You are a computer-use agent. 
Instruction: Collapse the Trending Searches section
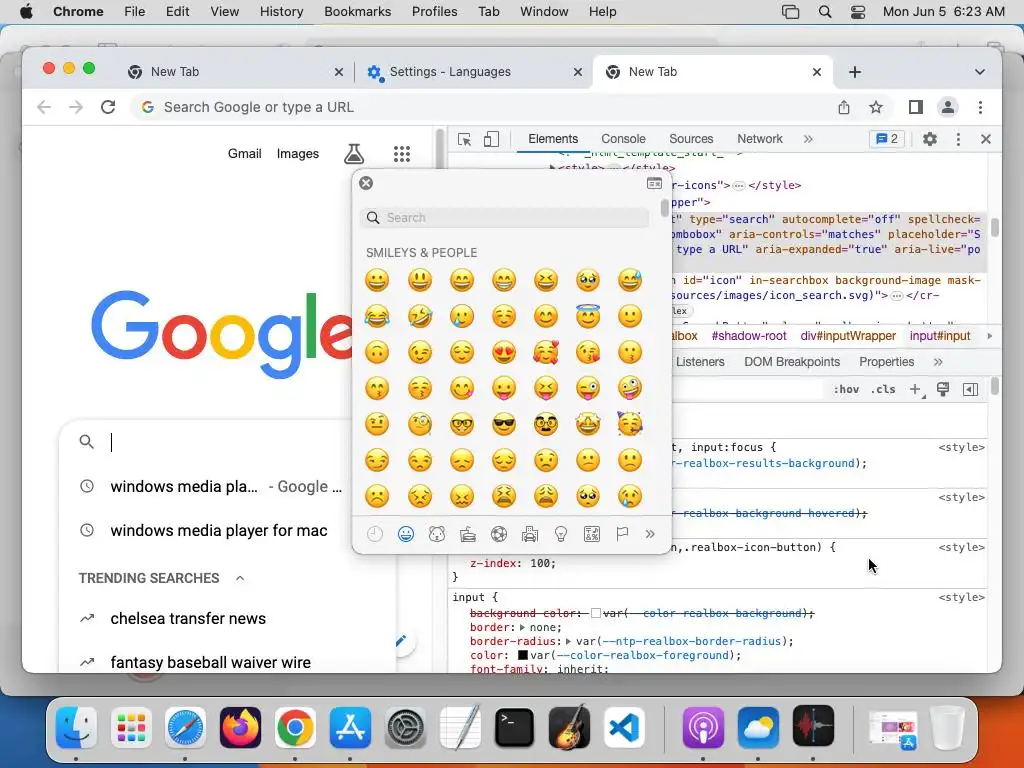pyautogui.click(x=240, y=578)
